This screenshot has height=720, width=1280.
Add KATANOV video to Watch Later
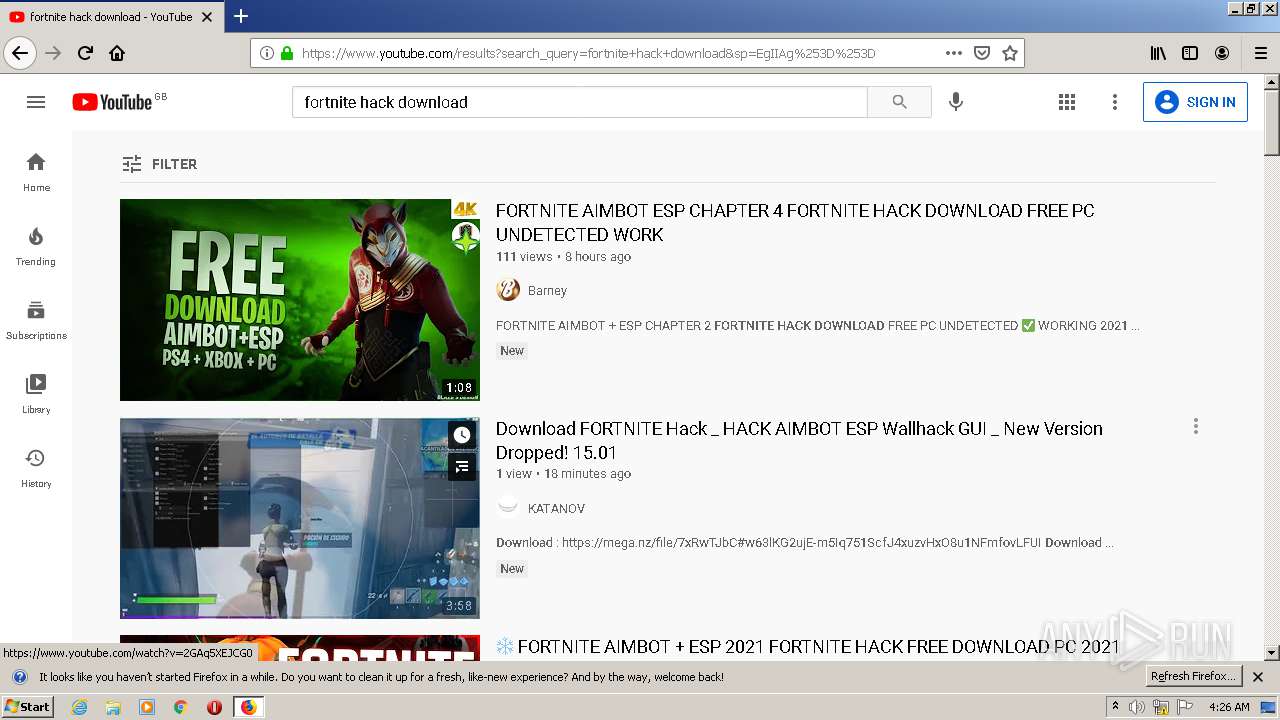[x=461, y=435]
